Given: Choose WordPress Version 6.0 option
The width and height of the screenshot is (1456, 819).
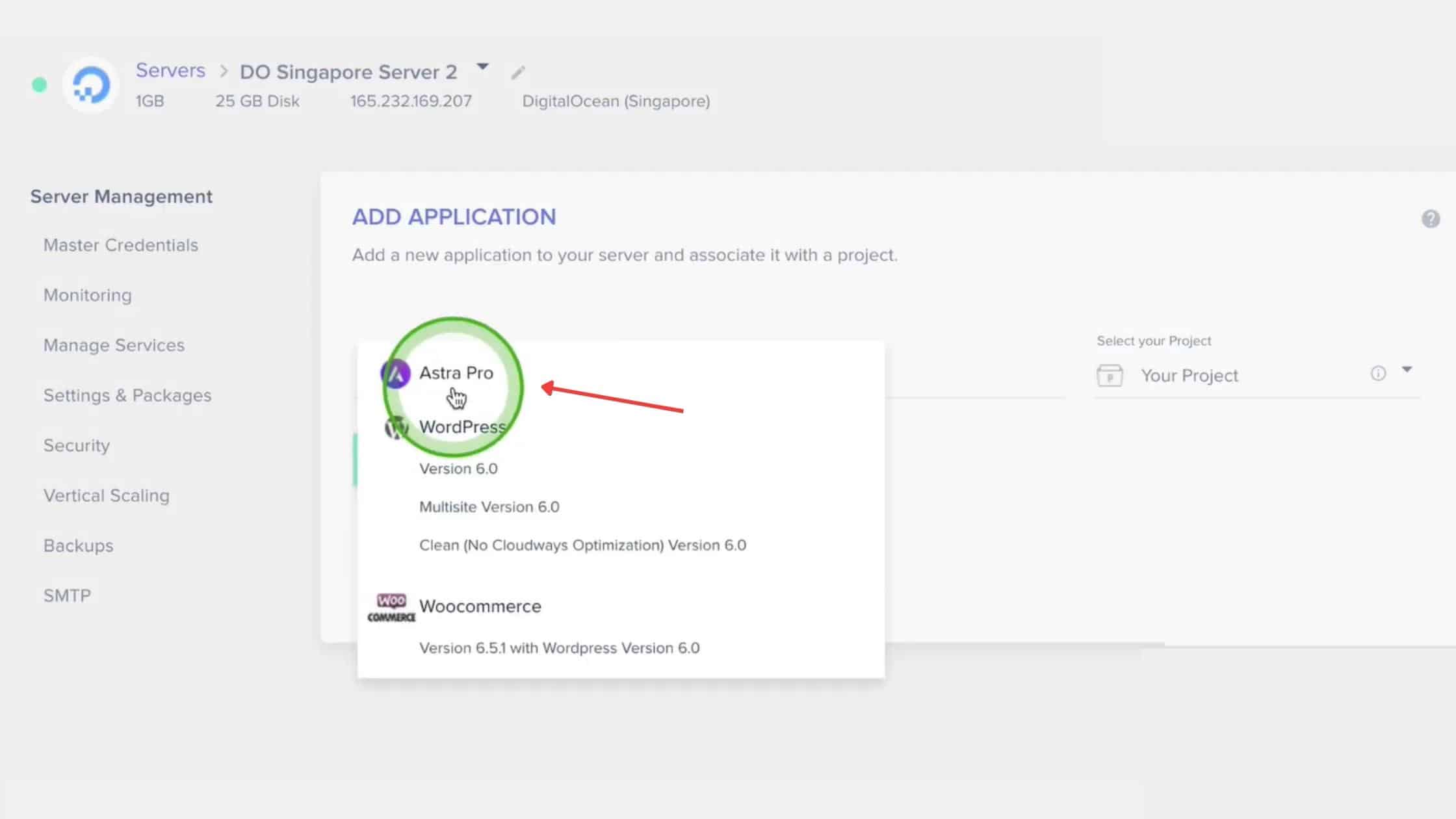Looking at the screenshot, I should (x=458, y=469).
